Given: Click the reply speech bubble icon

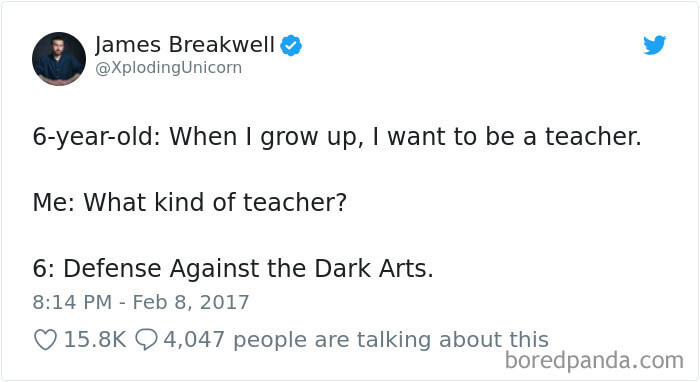Looking at the screenshot, I should tap(146, 340).
